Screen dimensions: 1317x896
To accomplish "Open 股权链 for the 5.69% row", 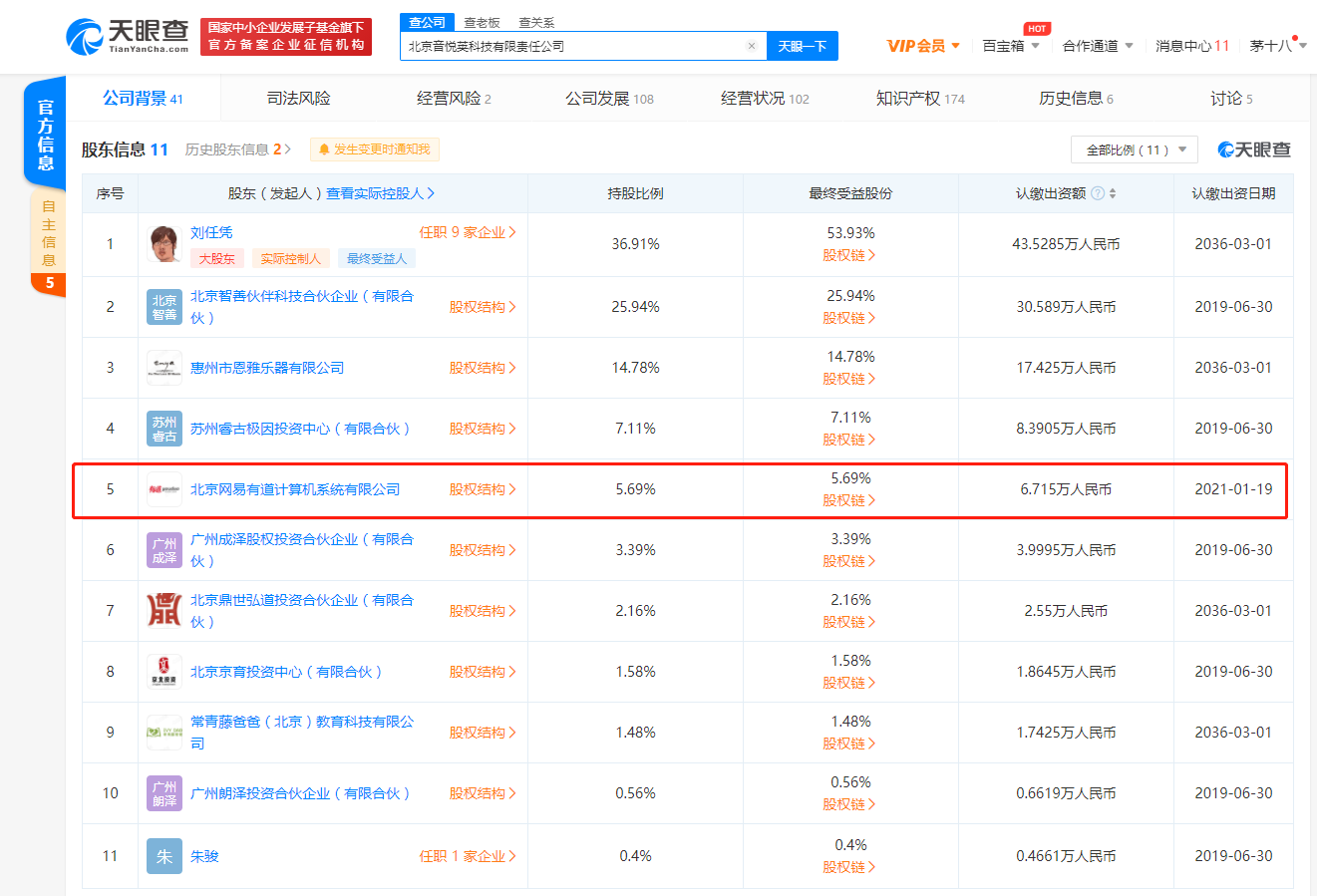I will point(849,500).
